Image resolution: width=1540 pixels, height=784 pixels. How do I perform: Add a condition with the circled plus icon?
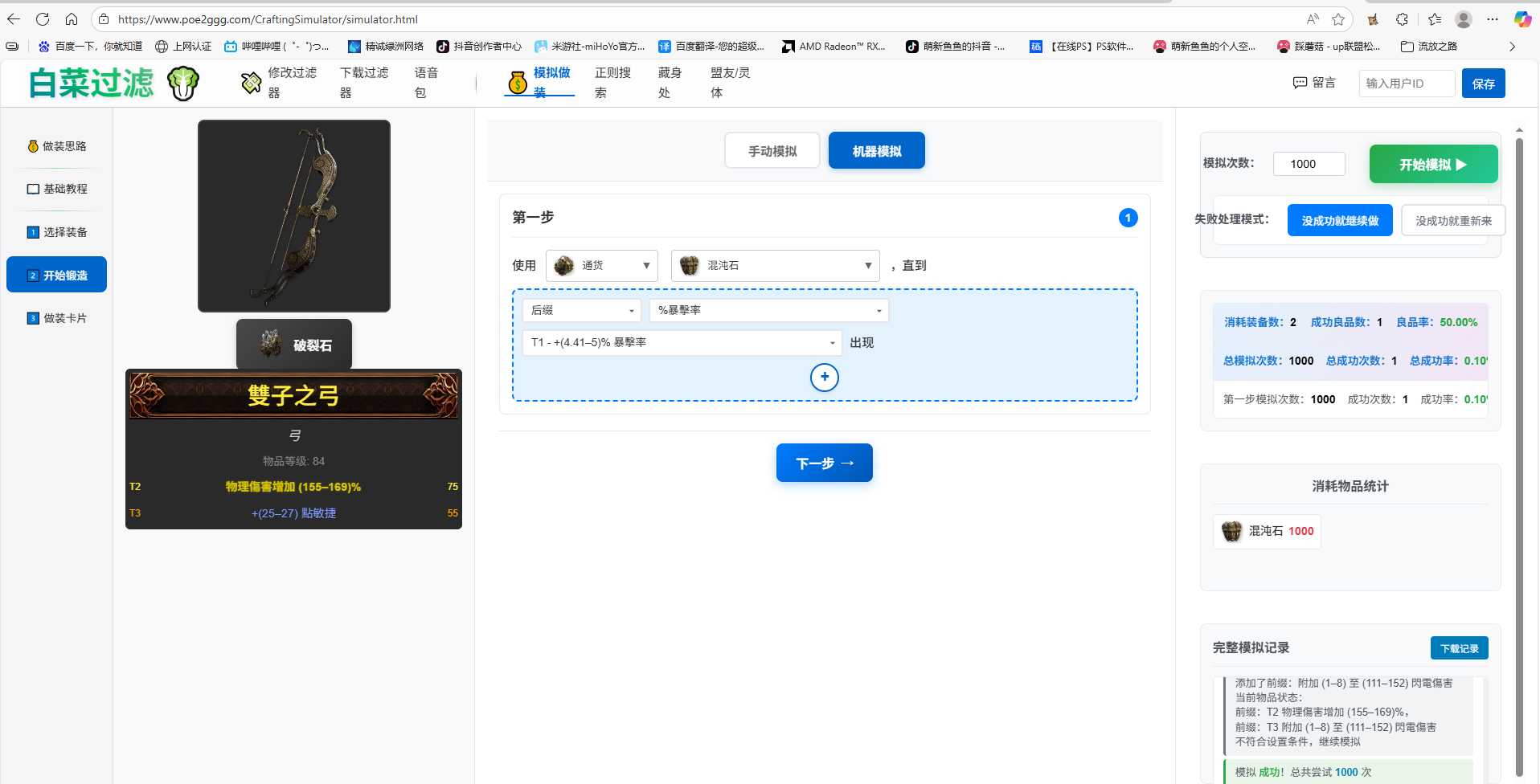point(825,377)
